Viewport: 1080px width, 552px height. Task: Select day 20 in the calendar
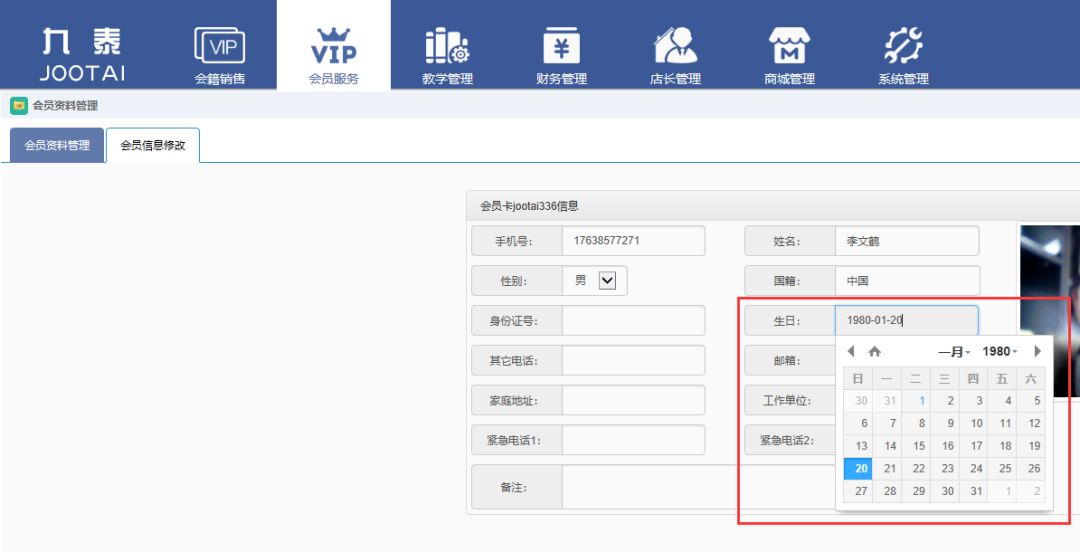coord(858,469)
